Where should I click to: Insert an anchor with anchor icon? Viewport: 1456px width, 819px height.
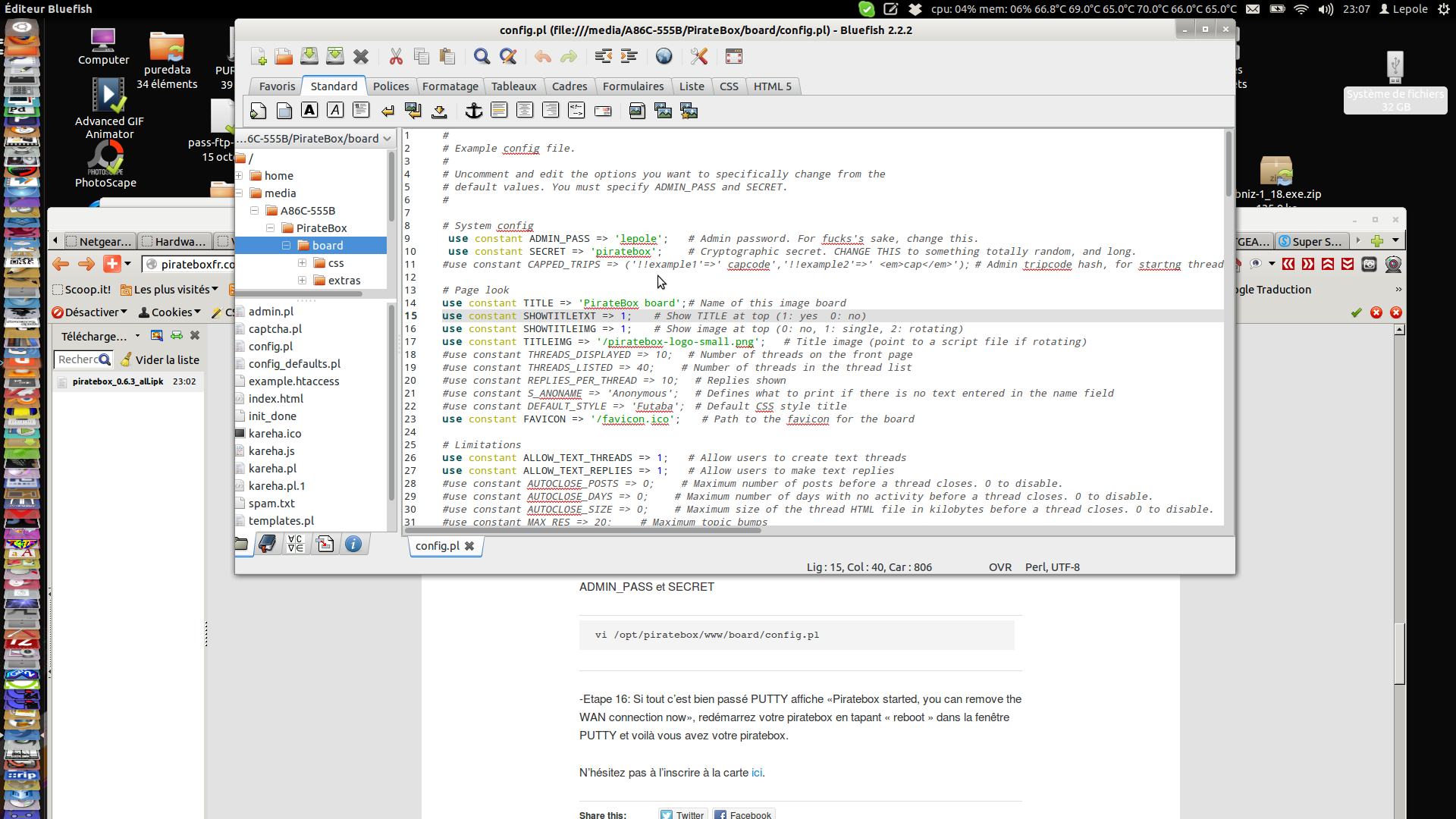[473, 111]
